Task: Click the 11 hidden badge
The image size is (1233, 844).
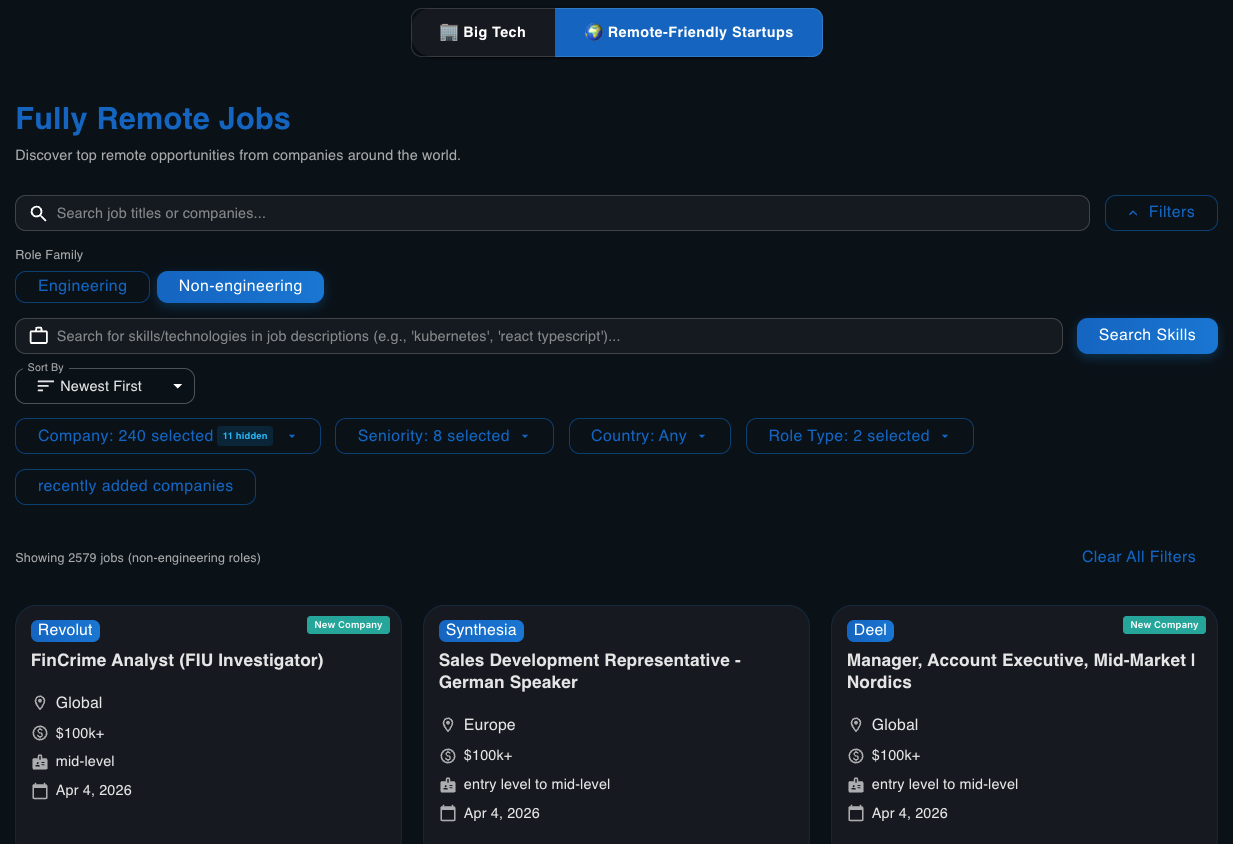Action: pos(245,436)
